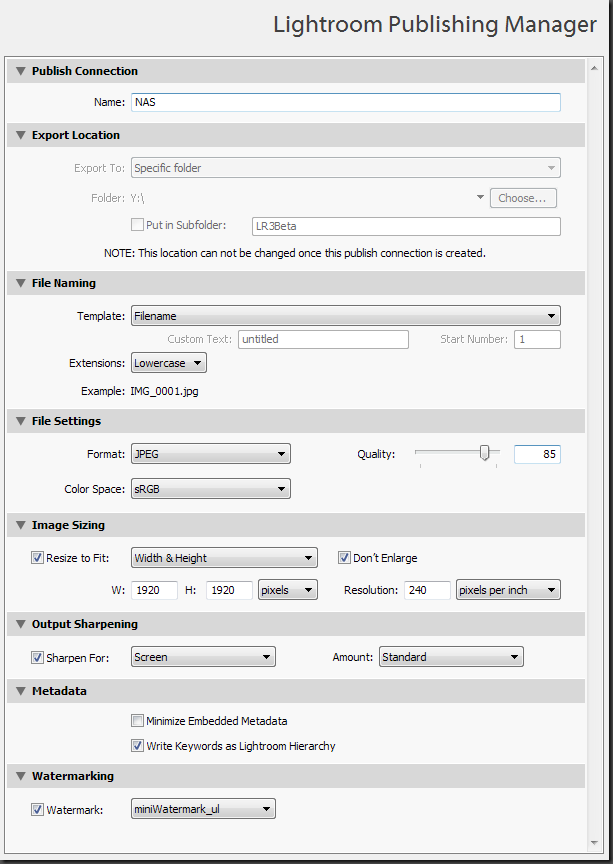The height and width of the screenshot is (864, 613).
Task: Click the Example filename IMG_0001.jpg text
Action: [164, 391]
